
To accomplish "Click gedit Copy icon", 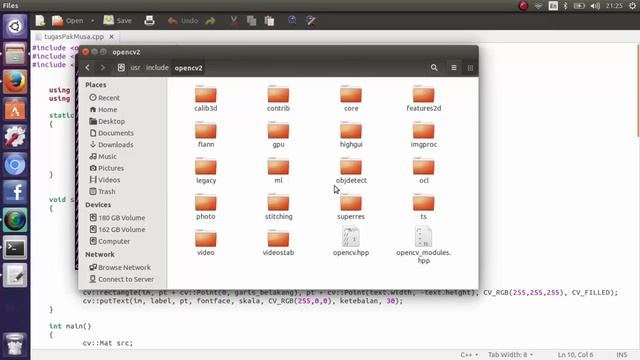I will (251, 20).
